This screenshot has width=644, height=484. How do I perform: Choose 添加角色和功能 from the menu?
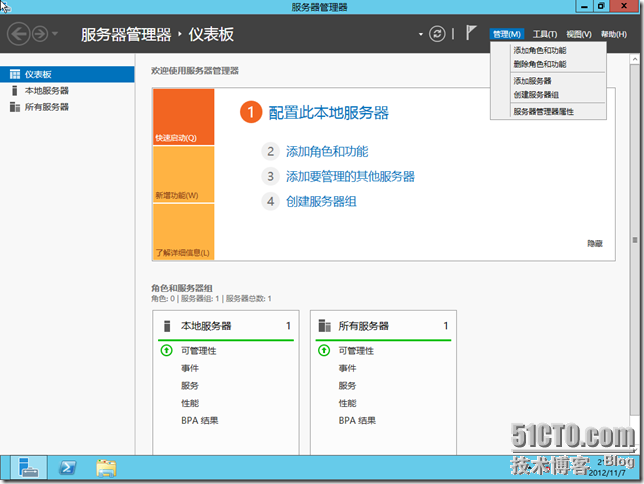(x=540, y=50)
